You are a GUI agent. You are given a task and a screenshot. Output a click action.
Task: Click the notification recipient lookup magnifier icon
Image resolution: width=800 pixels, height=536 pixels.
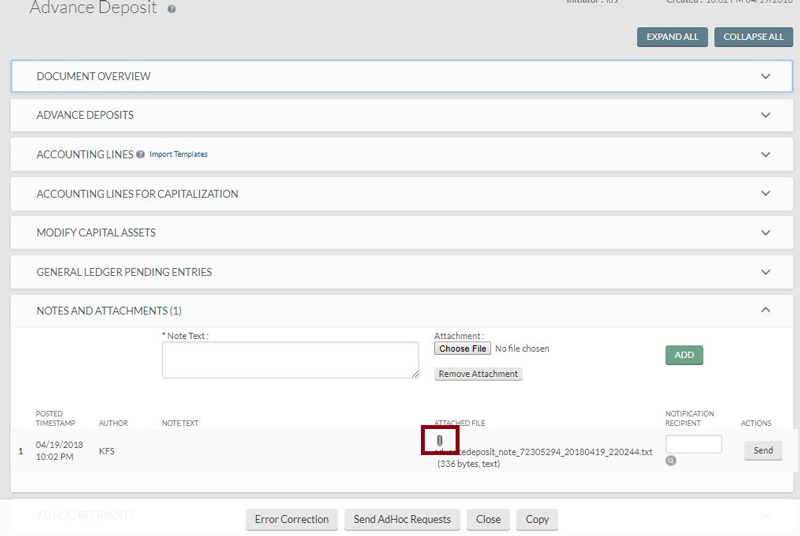coord(671,461)
